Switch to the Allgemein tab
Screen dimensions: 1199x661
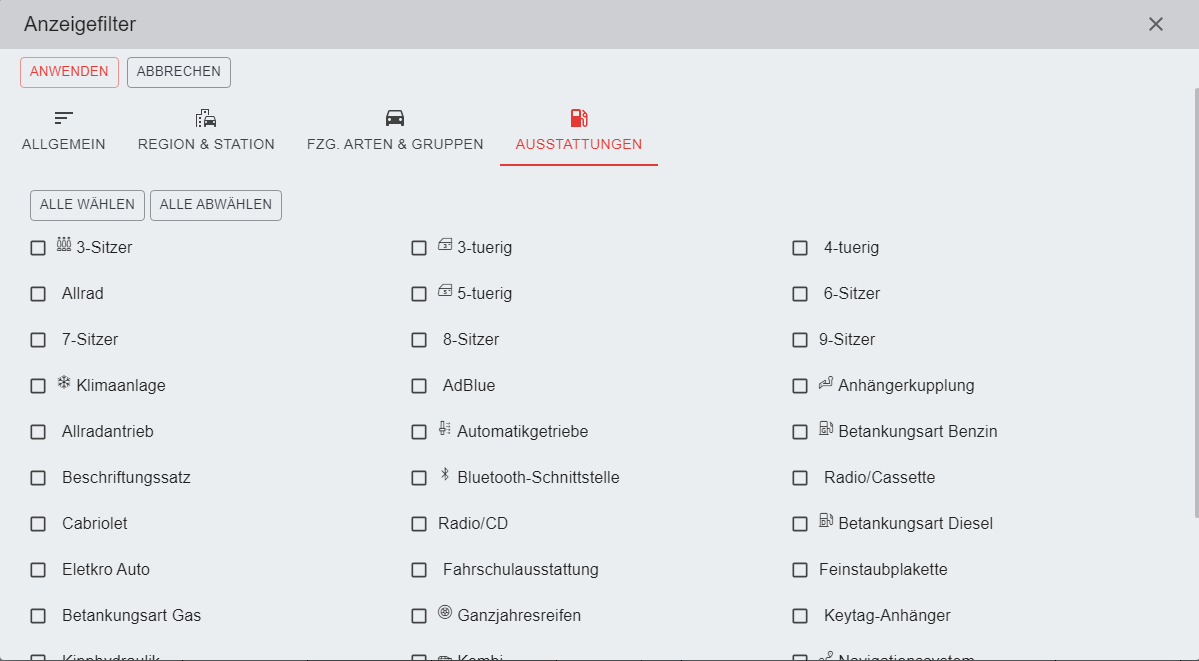pos(64,131)
